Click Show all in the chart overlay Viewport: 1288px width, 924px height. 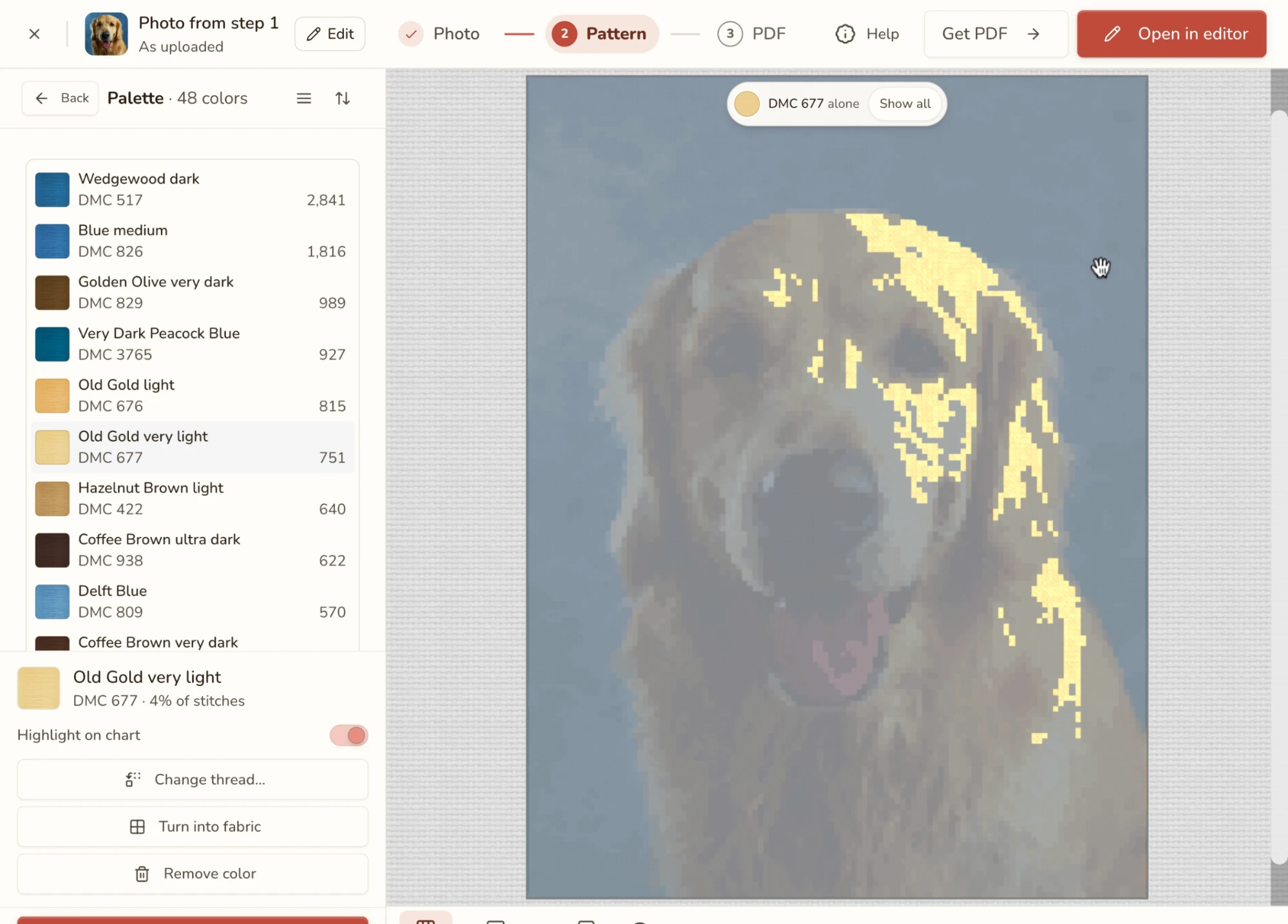(905, 104)
